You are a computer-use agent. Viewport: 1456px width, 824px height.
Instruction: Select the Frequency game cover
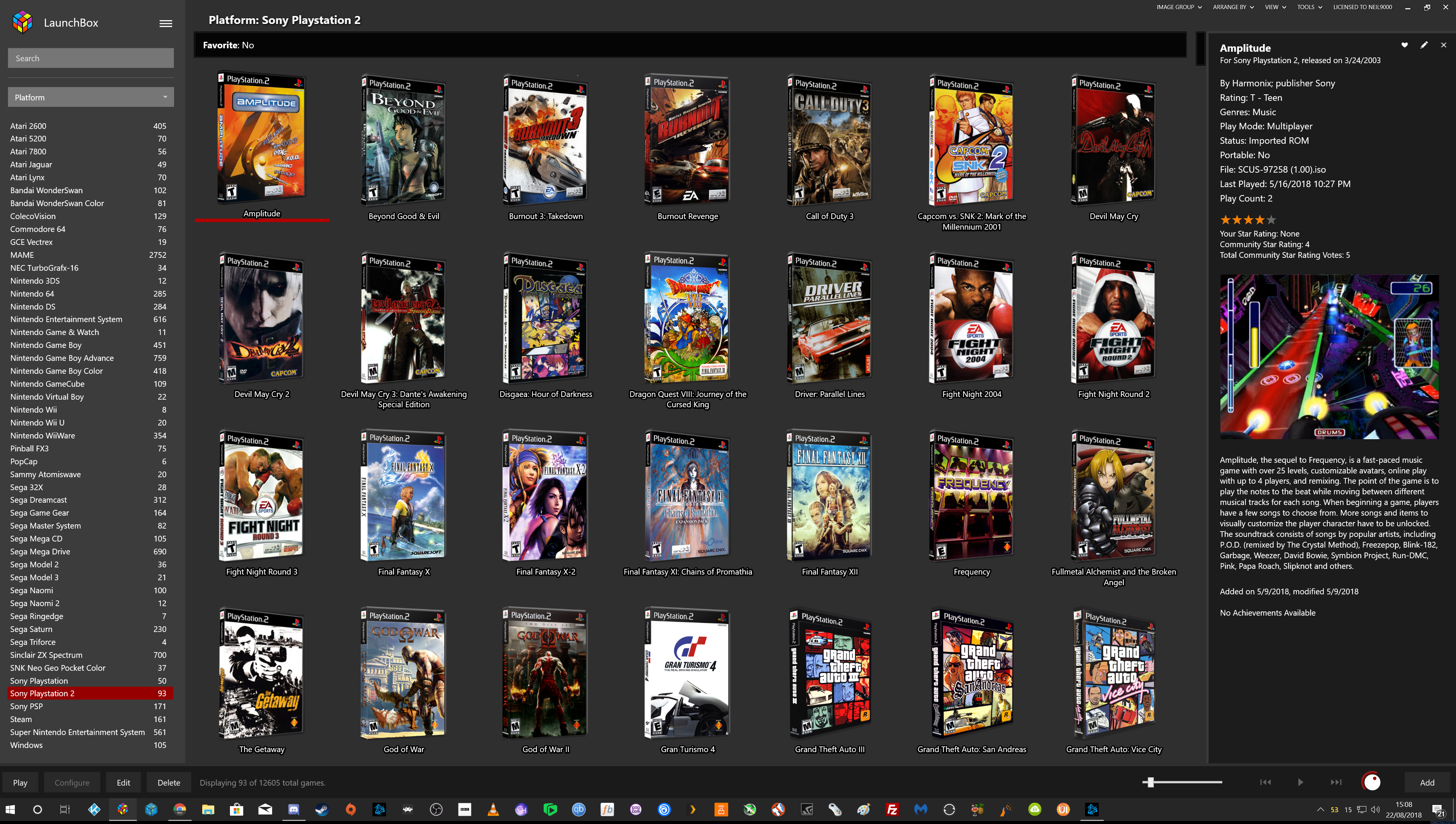[x=971, y=496]
